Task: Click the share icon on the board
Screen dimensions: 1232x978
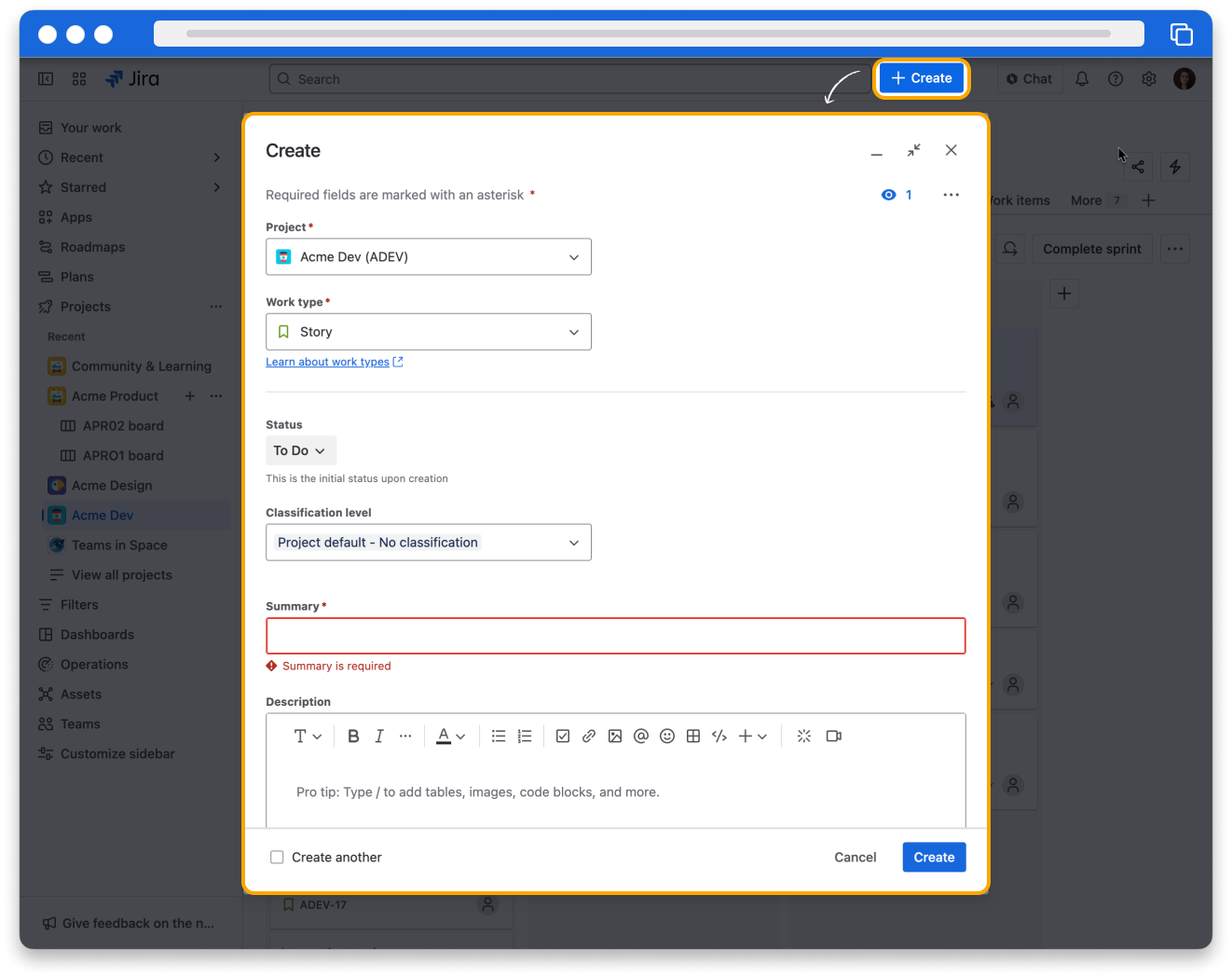Action: click(x=1138, y=167)
